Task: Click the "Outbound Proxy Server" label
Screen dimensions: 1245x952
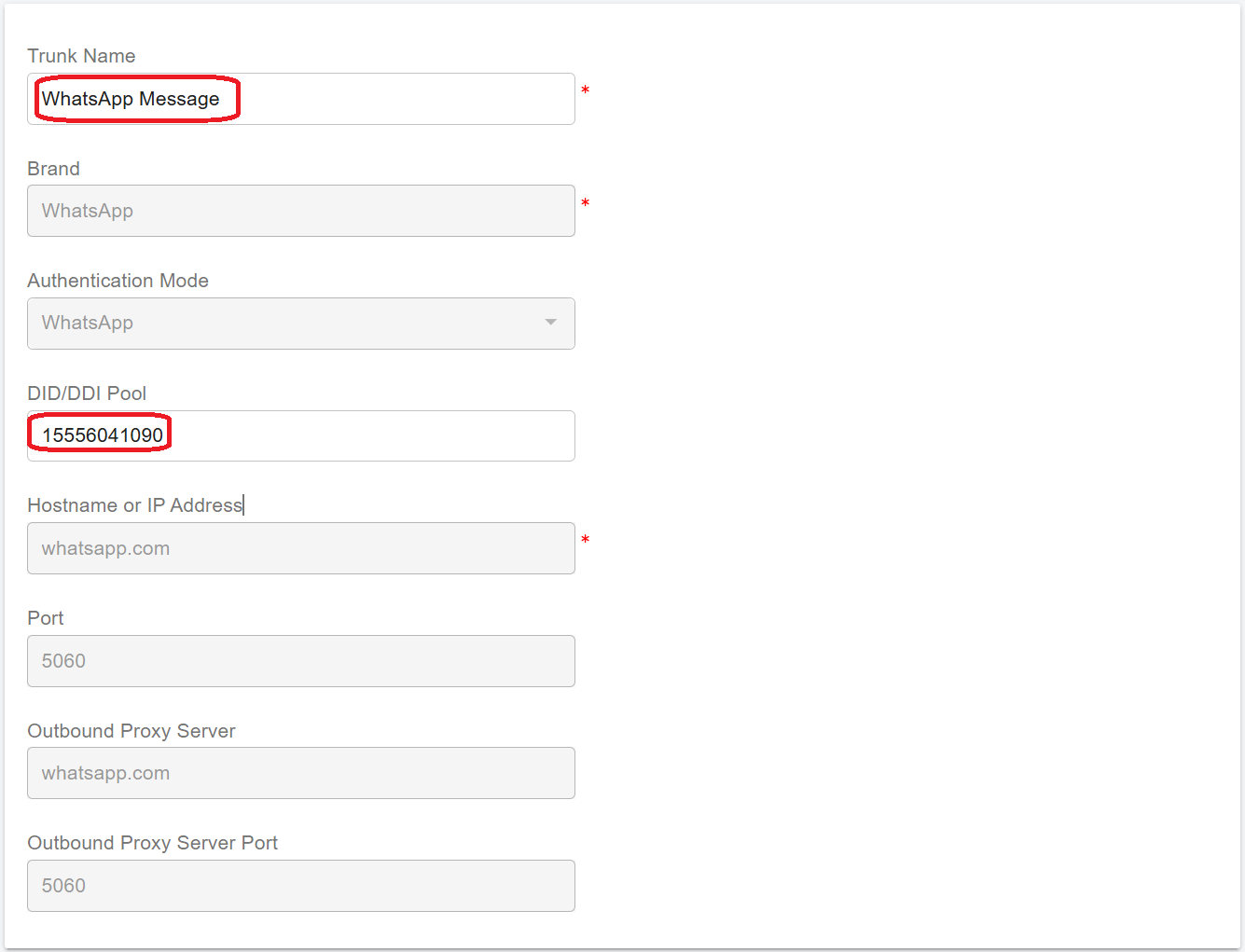Action: (x=131, y=731)
